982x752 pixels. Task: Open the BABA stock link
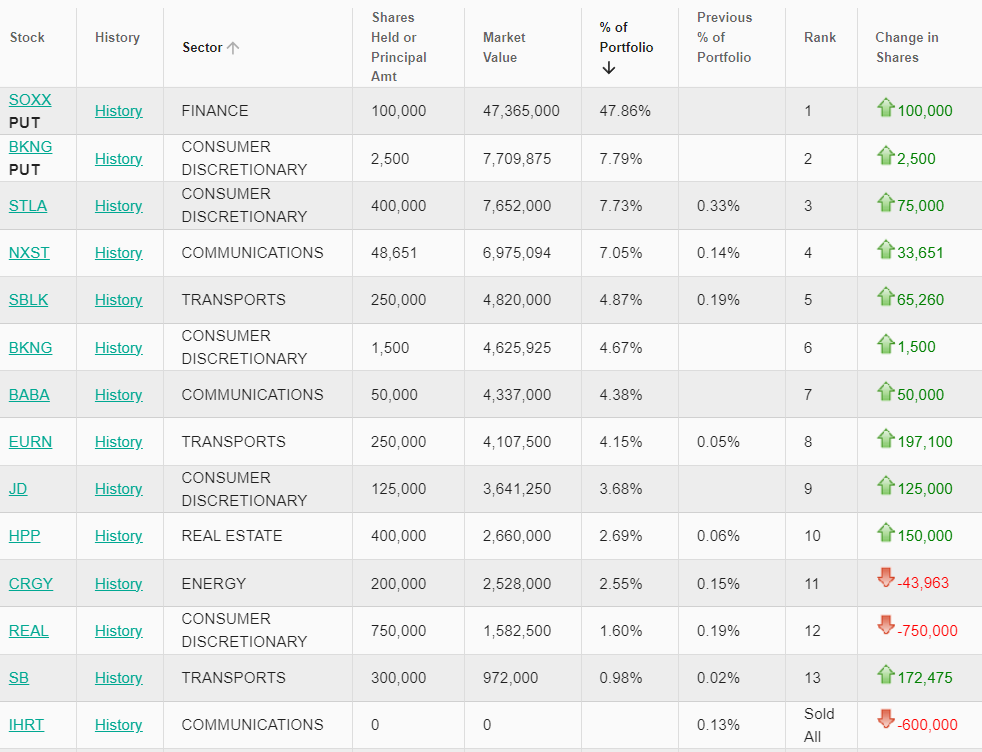pyautogui.click(x=29, y=395)
